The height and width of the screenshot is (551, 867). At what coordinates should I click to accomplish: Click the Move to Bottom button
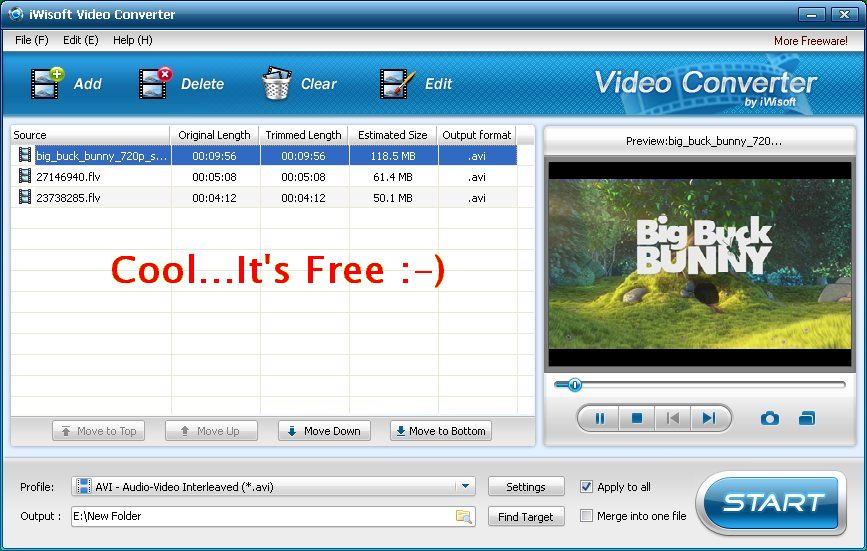pos(441,431)
